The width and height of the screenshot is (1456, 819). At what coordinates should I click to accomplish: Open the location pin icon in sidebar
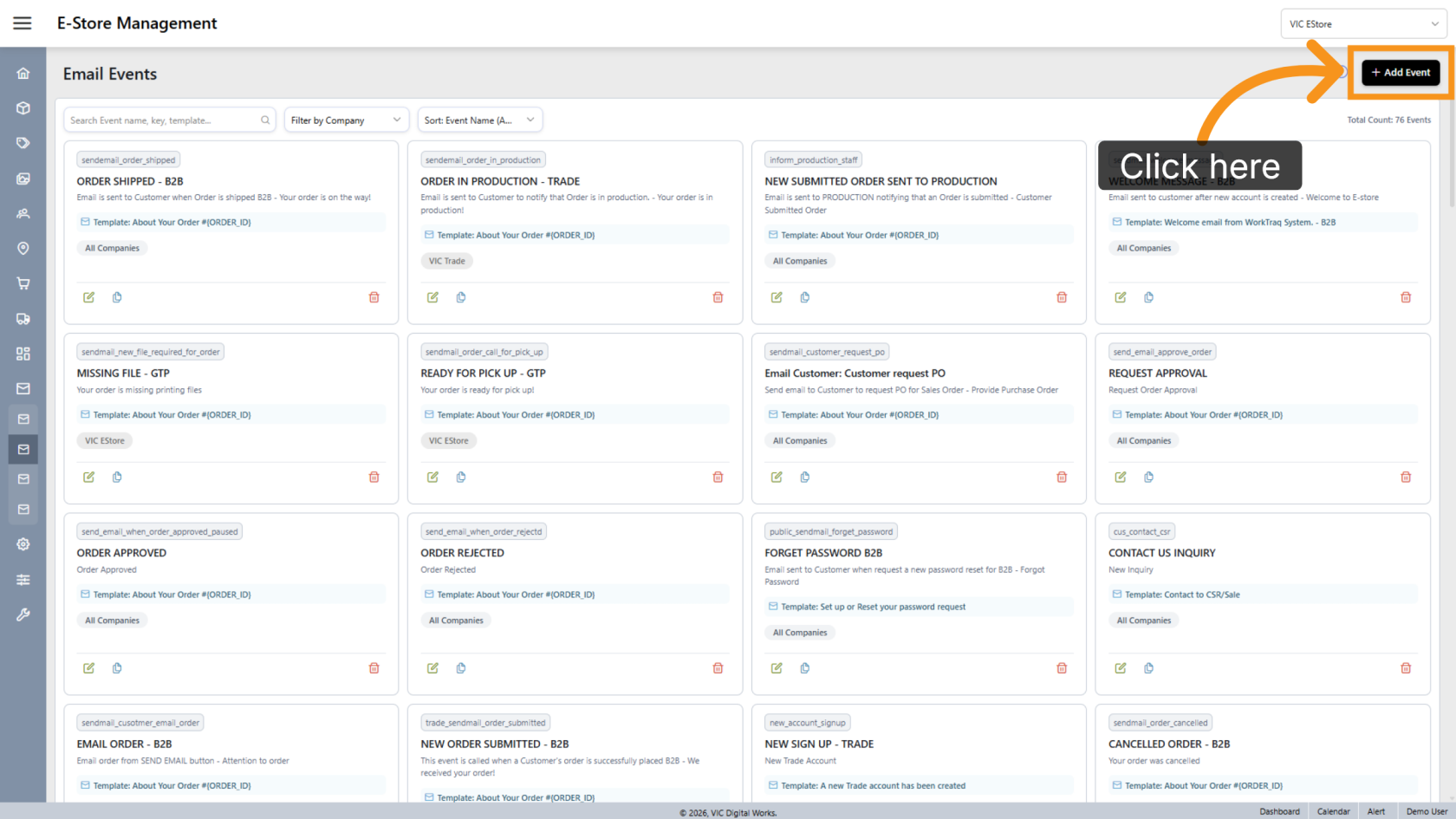coord(23,249)
